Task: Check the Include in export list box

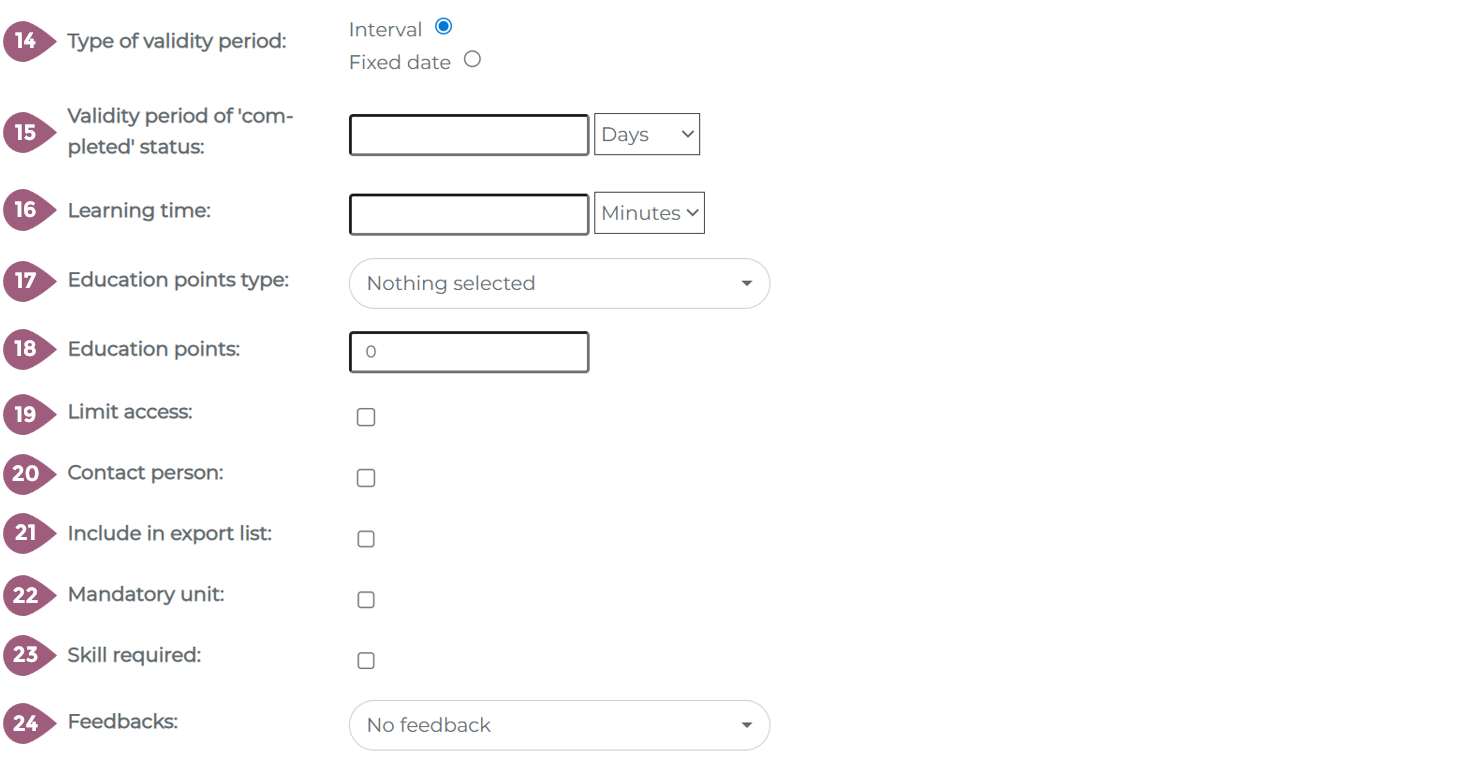Action: (366, 539)
